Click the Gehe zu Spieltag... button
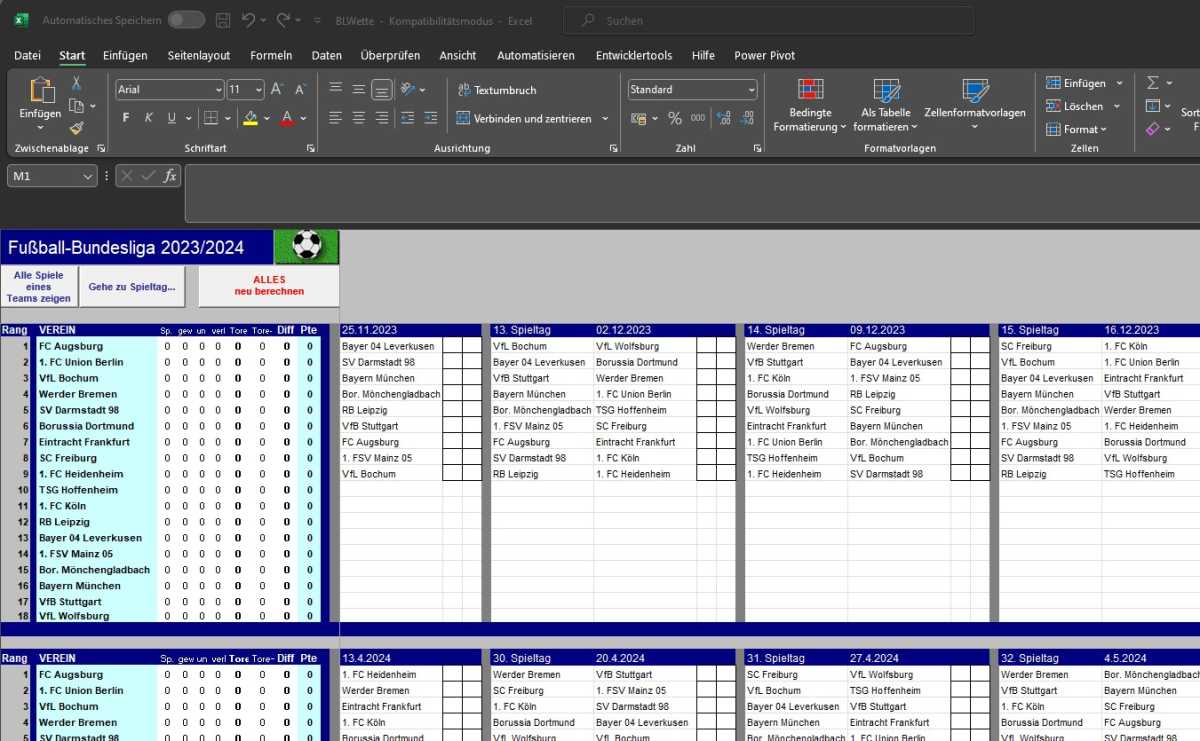The width and height of the screenshot is (1200, 741). (132, 287)
